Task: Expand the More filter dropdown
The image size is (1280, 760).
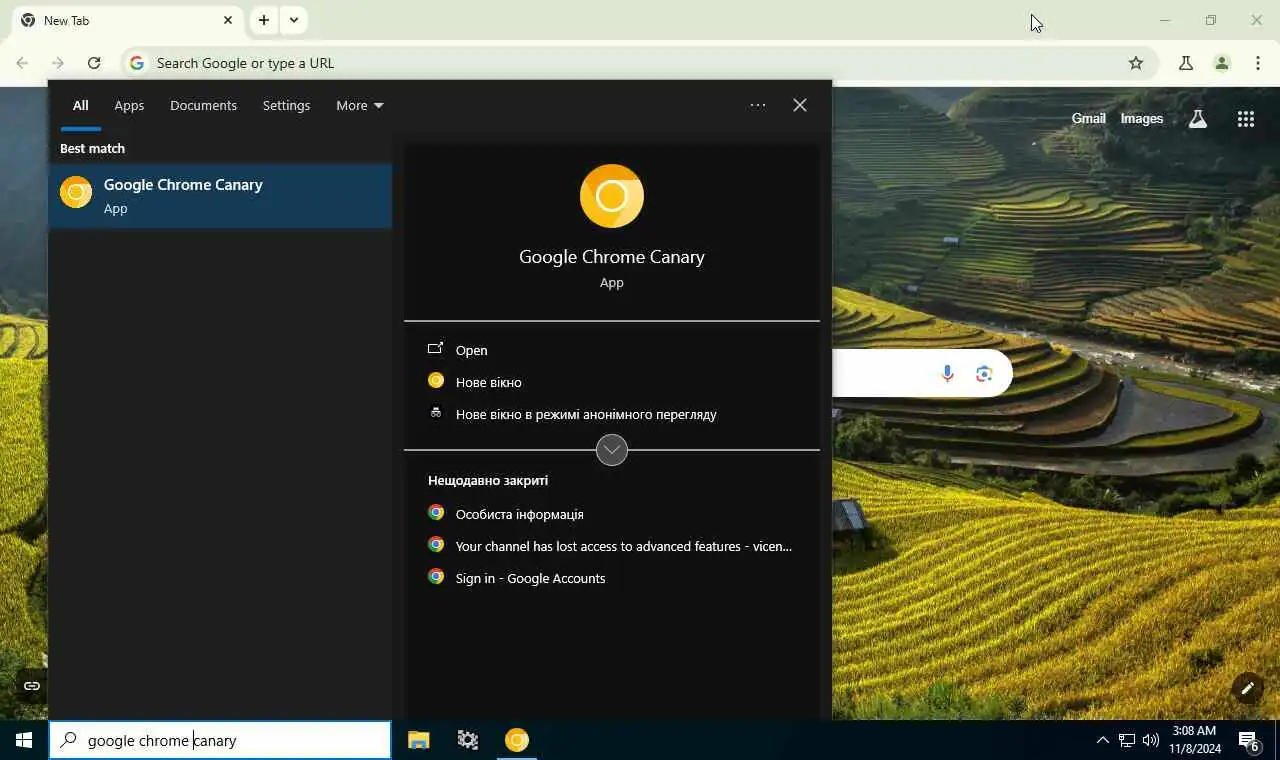Action: (359, 106)
